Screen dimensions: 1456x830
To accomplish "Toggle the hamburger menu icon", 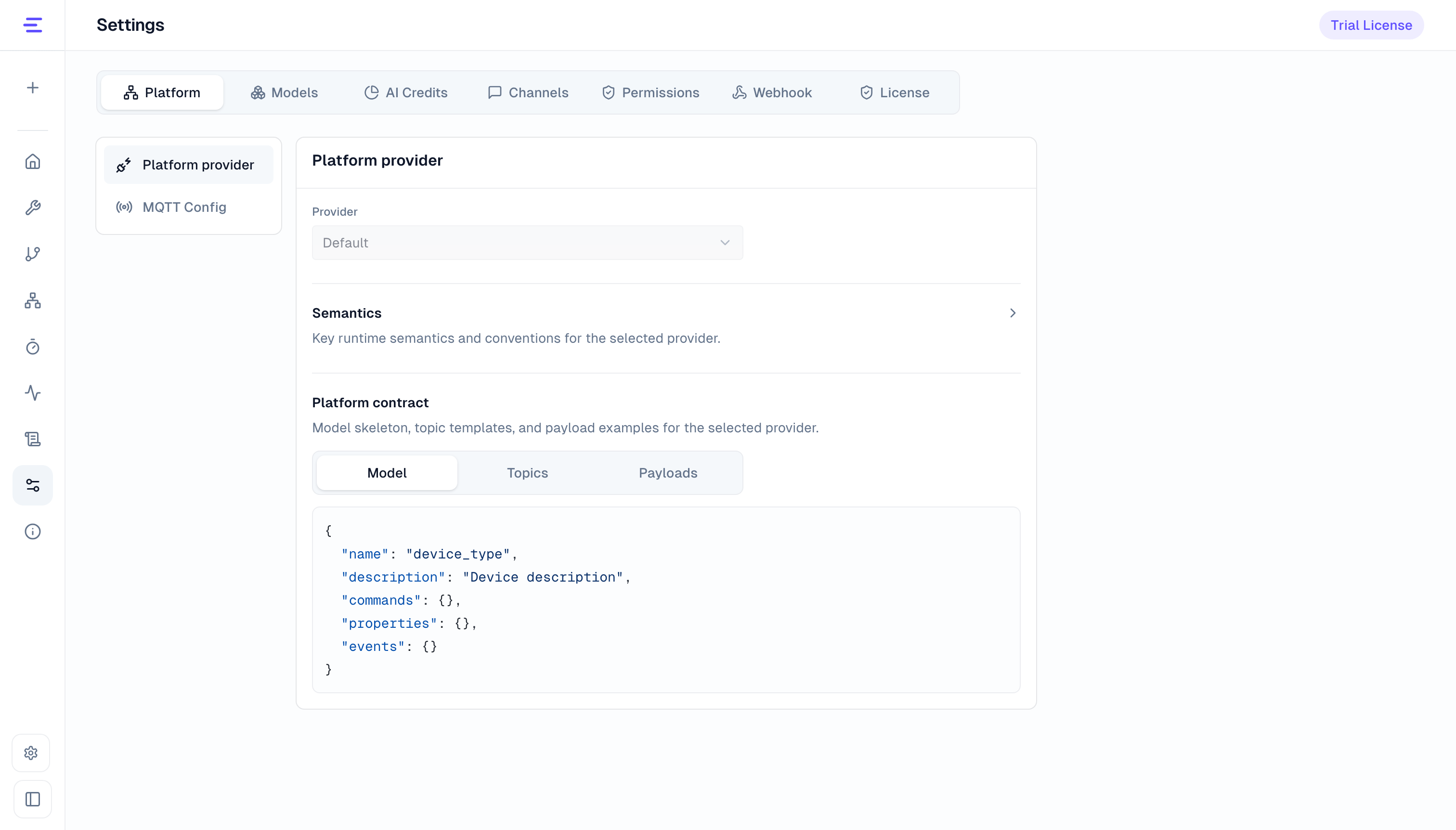I will click(32, 25).
